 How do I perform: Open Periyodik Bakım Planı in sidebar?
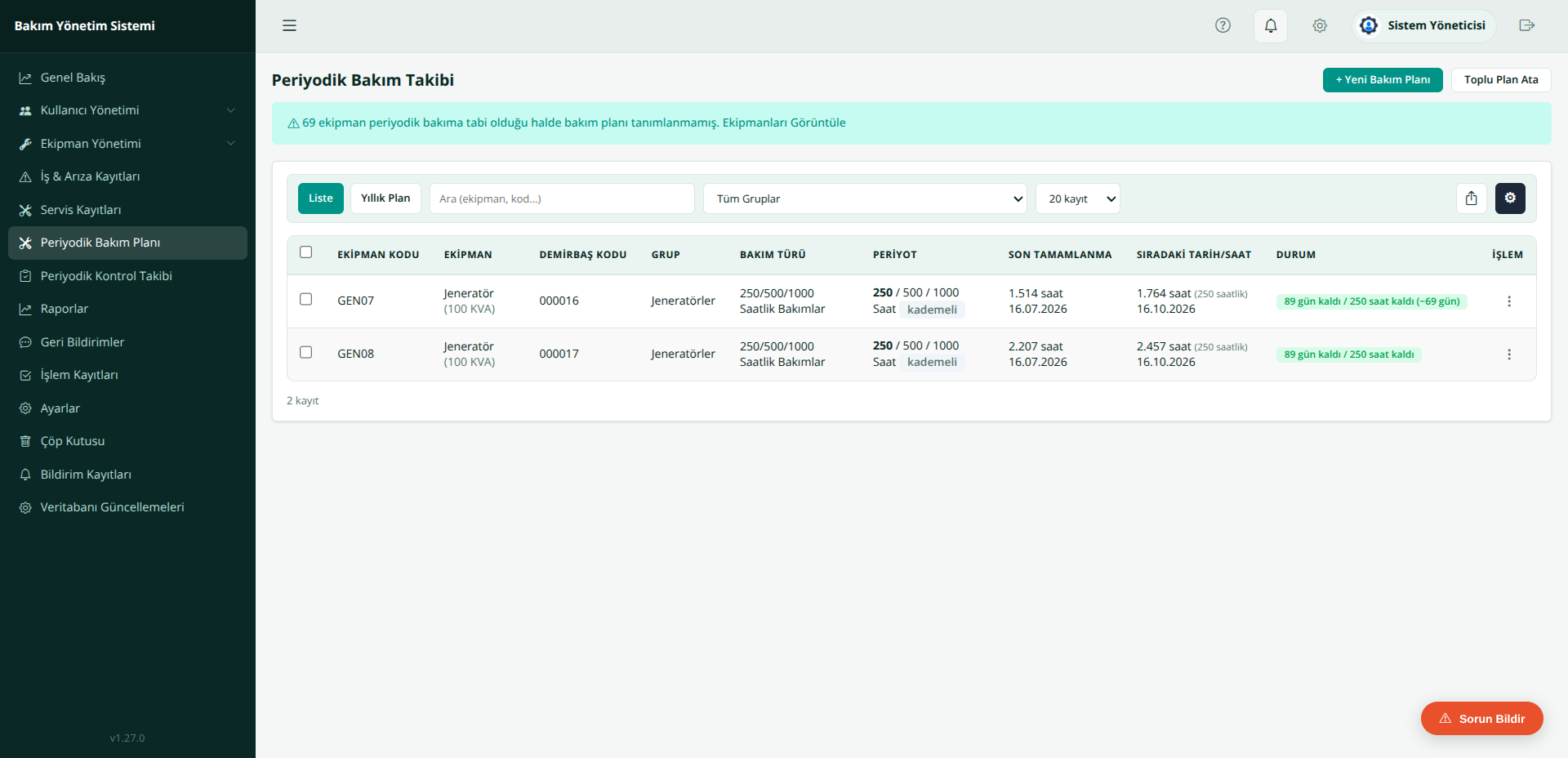(127, 243)
